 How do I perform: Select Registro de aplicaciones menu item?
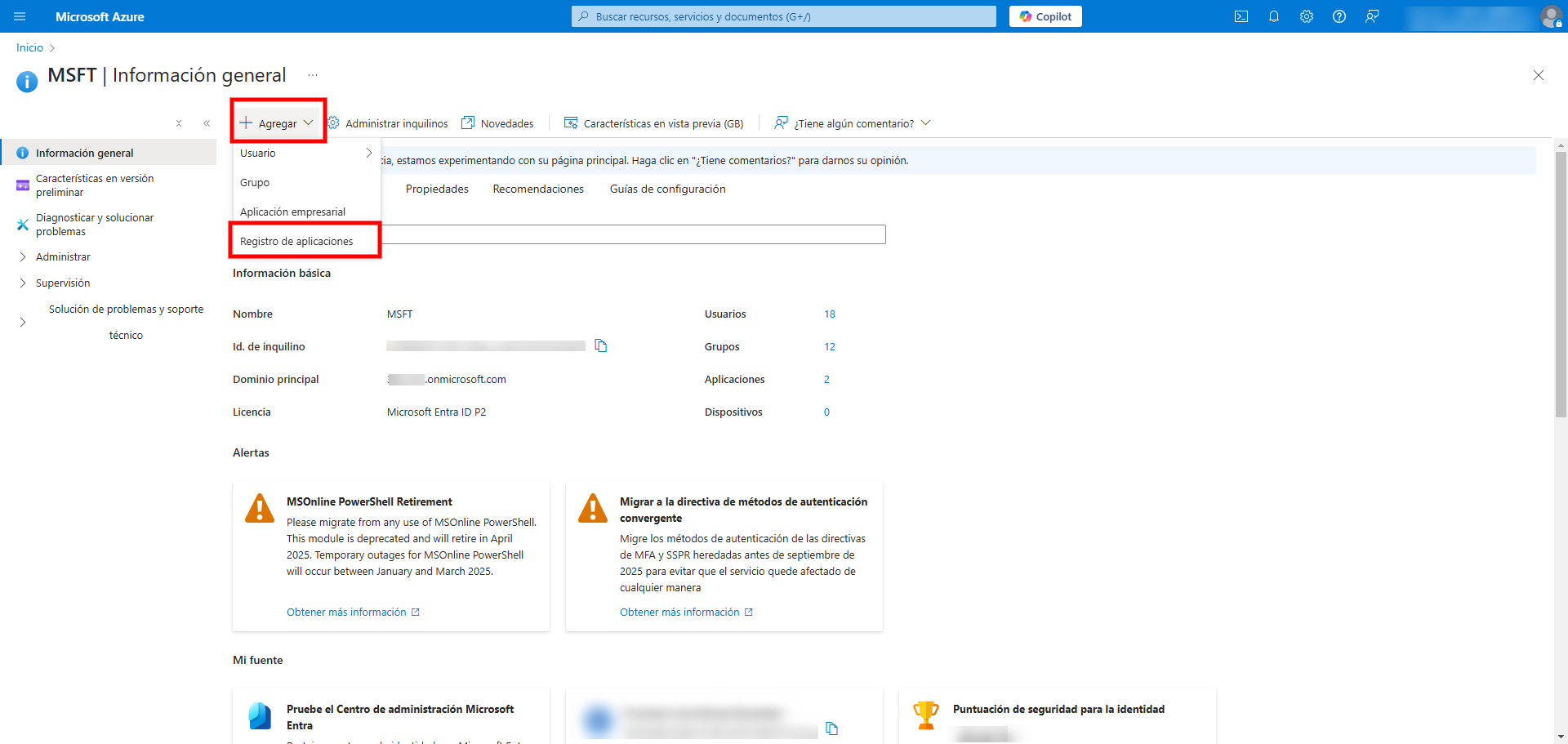(305, 241)
